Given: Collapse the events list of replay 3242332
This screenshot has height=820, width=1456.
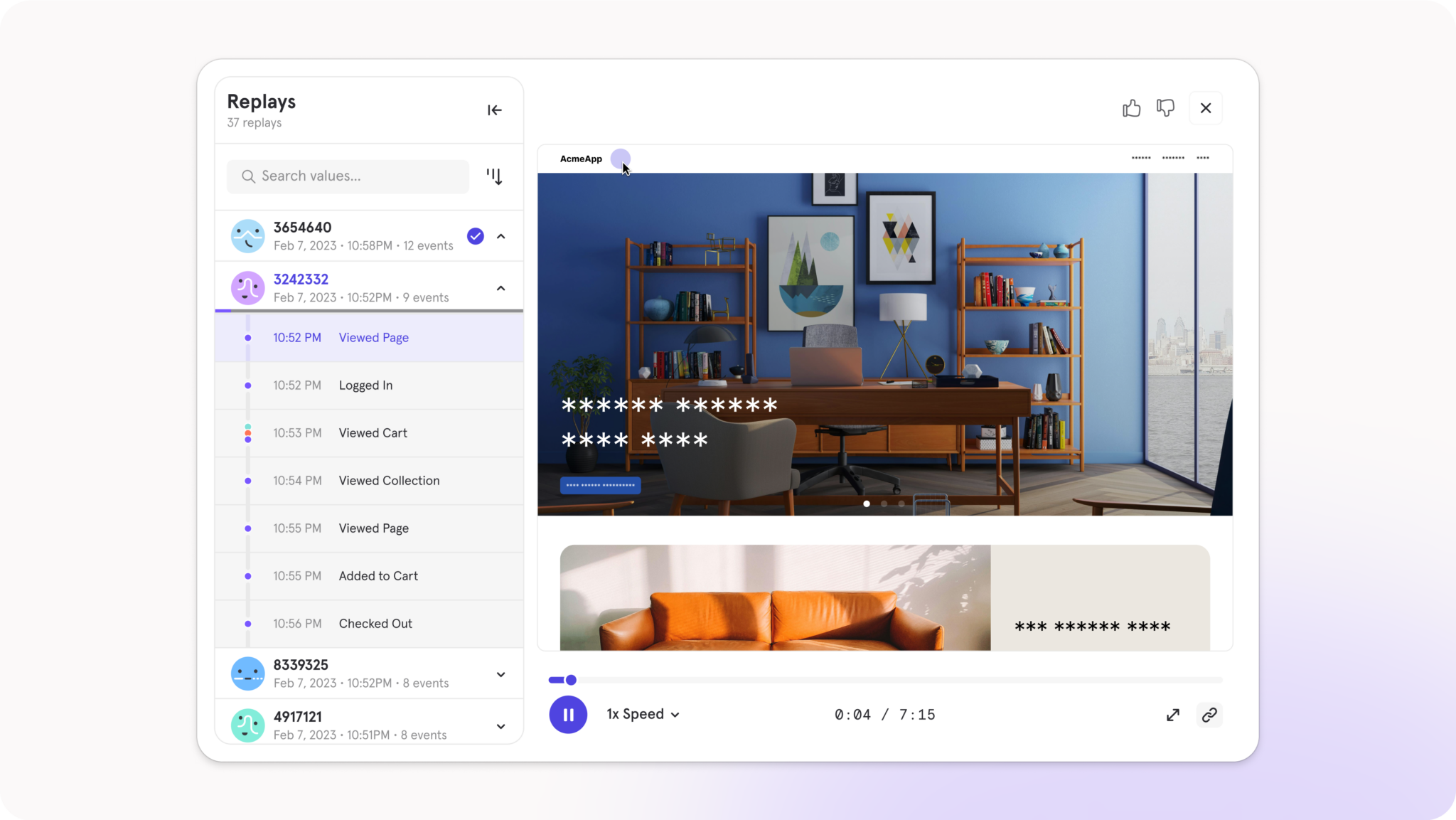Looking at the screenshot, I should click(500, 287).
